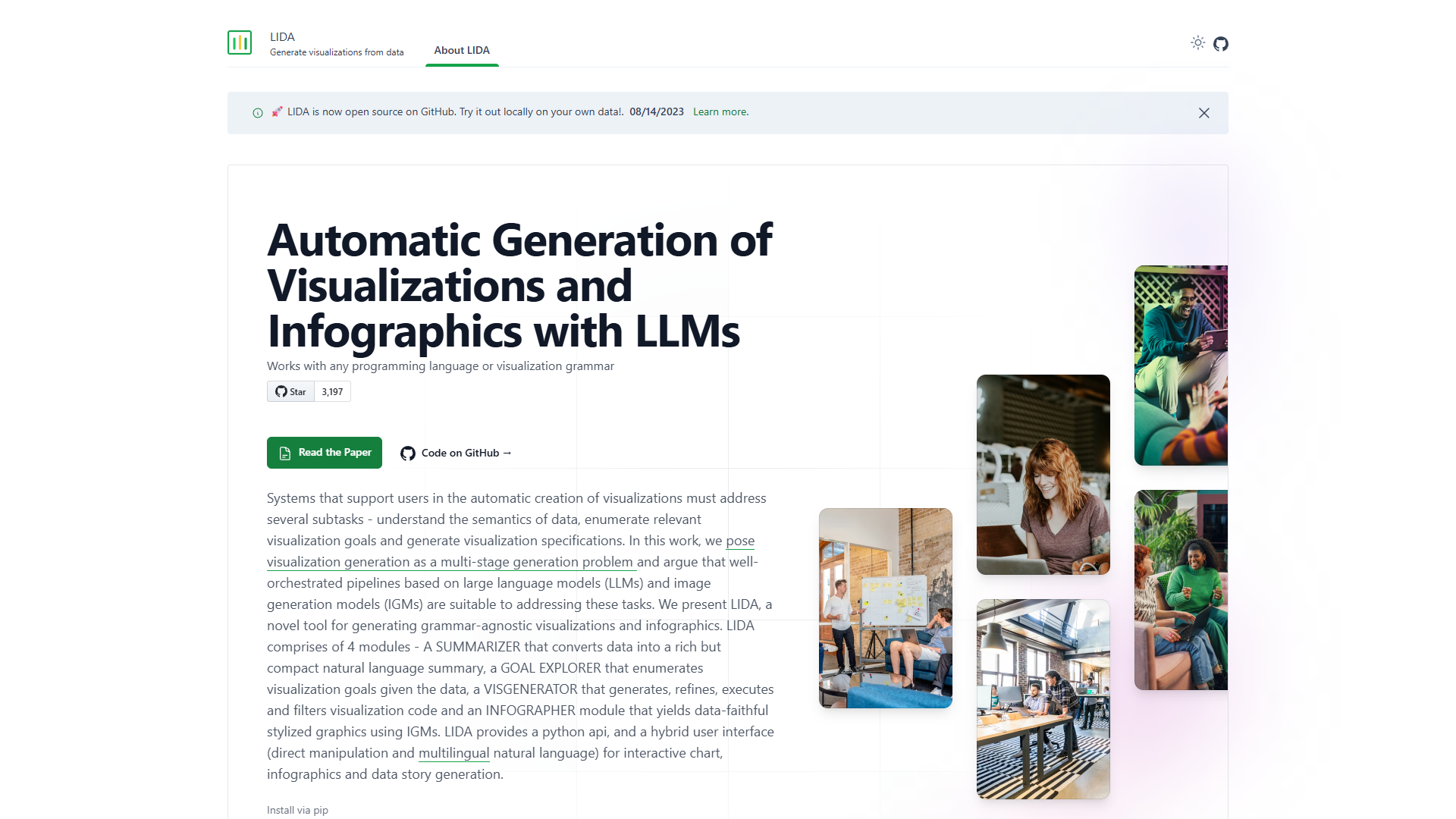1456x819 pixels.
Task: Click the multilingual underlined link
Action: [x=453, y=753]
